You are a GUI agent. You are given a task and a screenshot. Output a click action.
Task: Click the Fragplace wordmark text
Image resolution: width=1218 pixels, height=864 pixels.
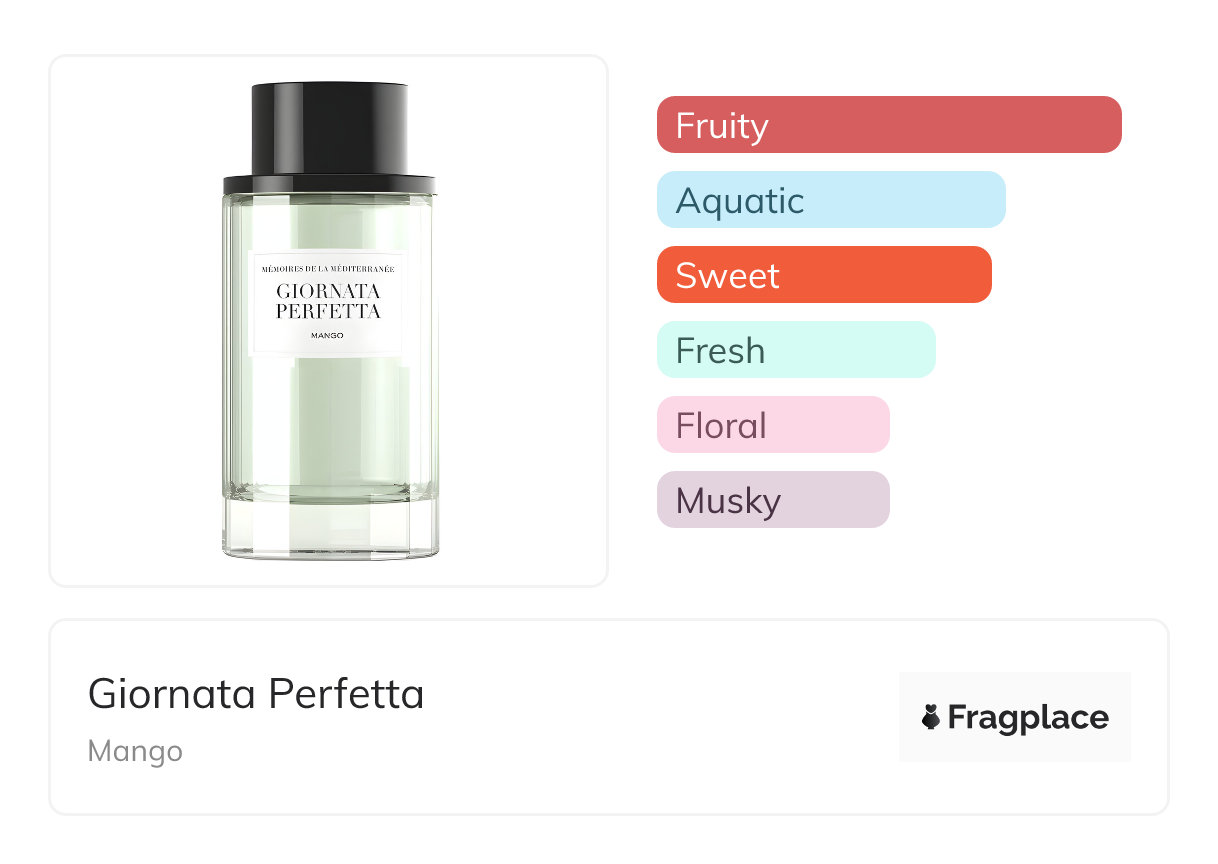tap(1028, 717)
